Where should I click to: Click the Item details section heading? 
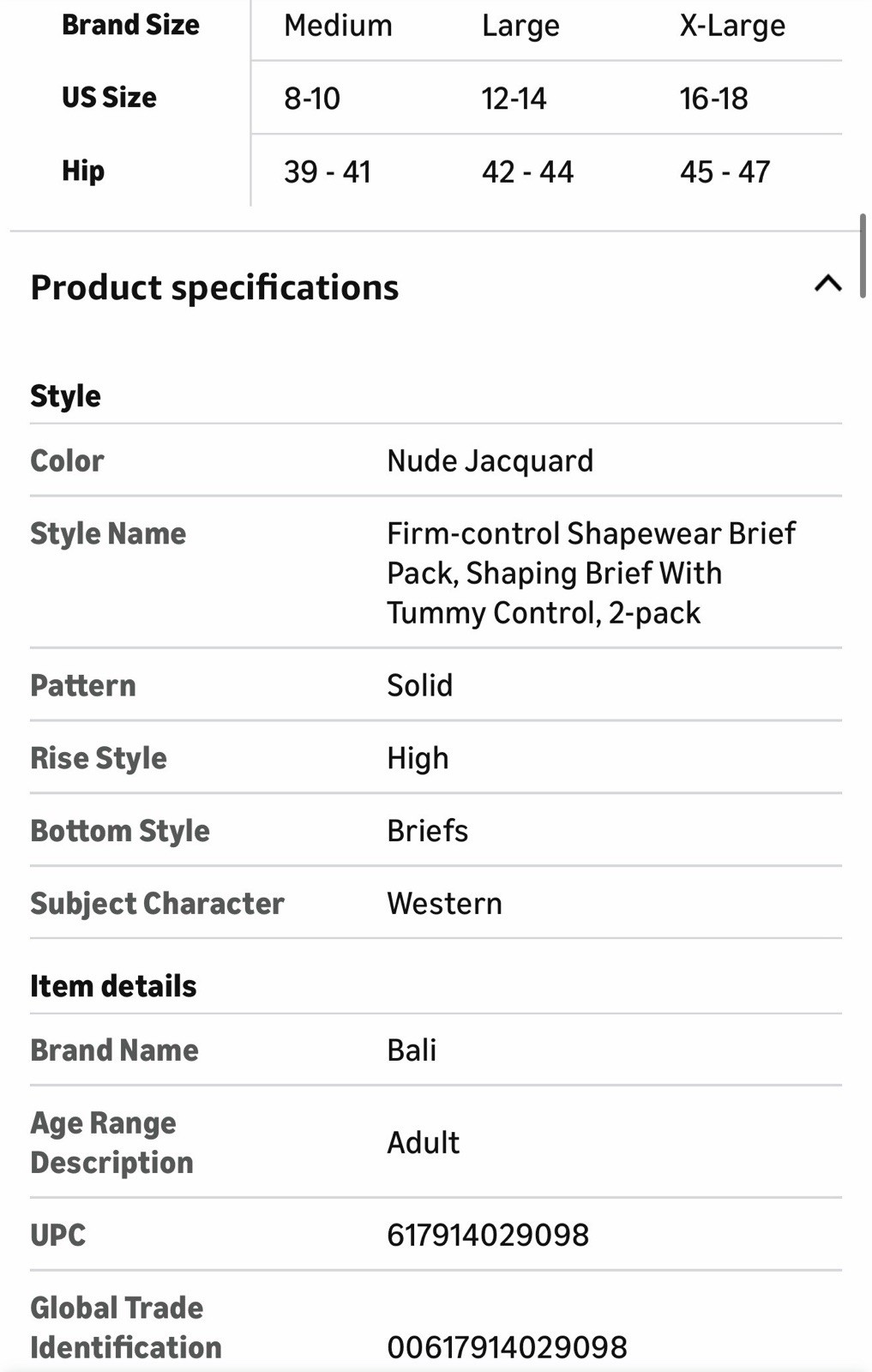(113, 986)
